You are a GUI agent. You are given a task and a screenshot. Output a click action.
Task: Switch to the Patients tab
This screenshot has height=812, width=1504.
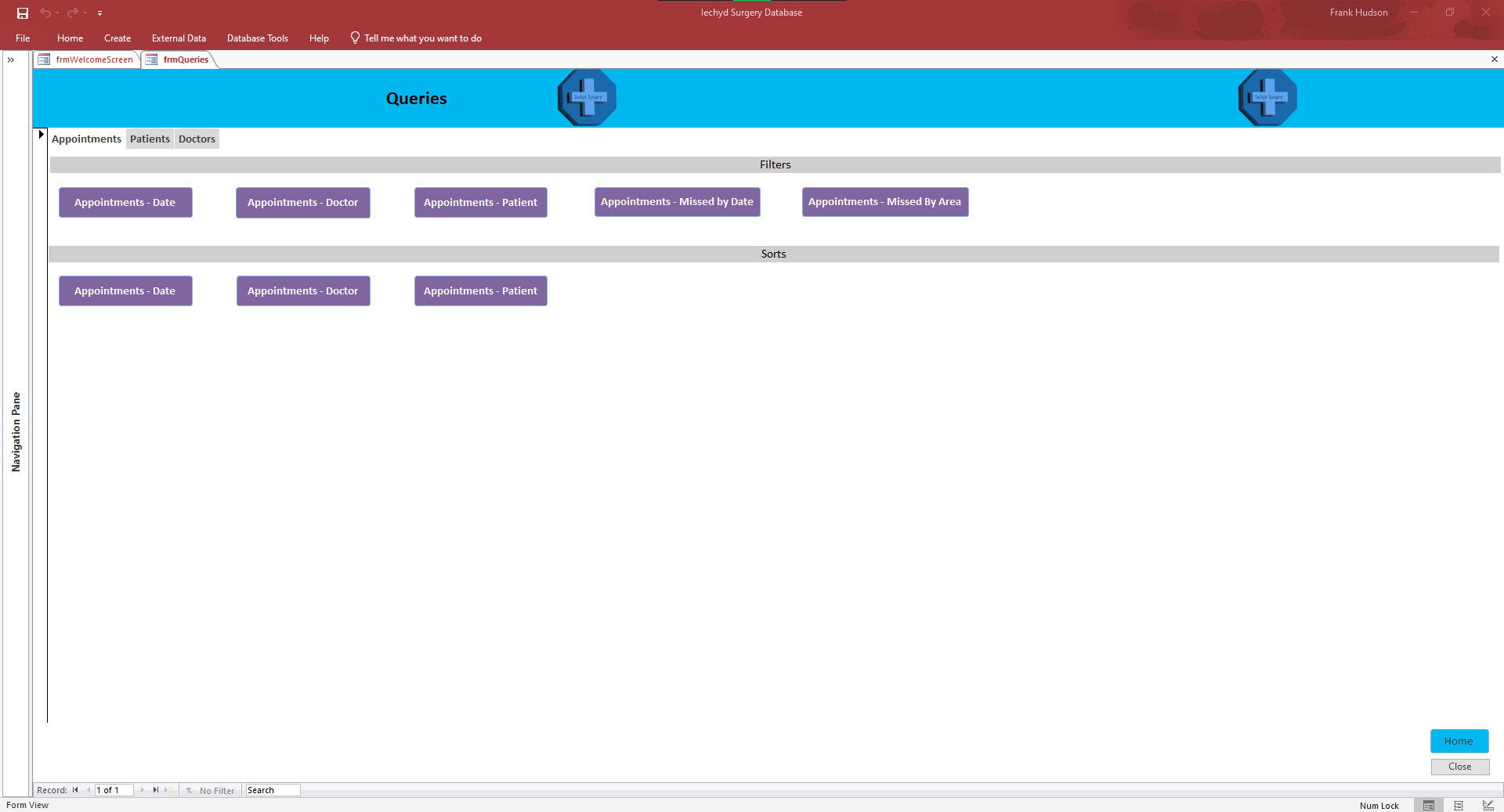[150, 139]
